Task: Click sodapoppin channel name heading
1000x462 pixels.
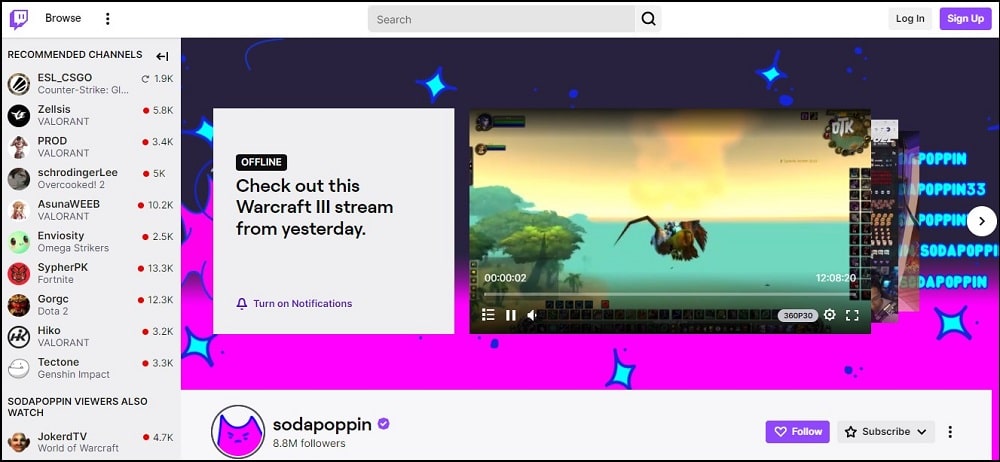Action: pos(323,424)
